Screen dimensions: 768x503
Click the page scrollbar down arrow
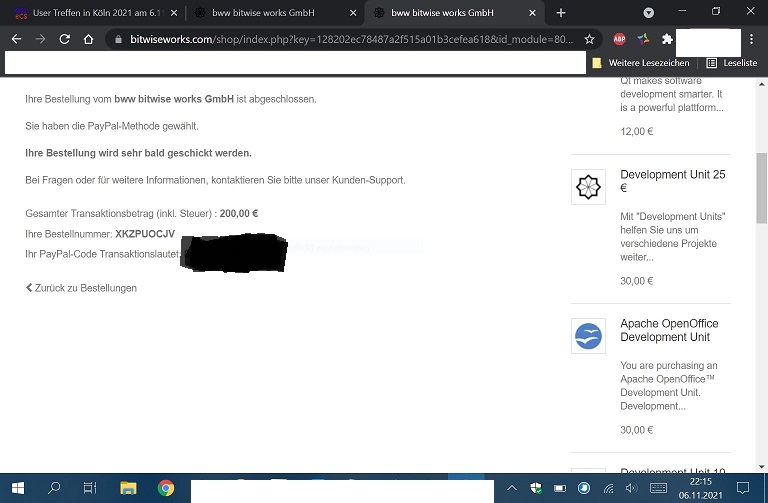(762, 467)
